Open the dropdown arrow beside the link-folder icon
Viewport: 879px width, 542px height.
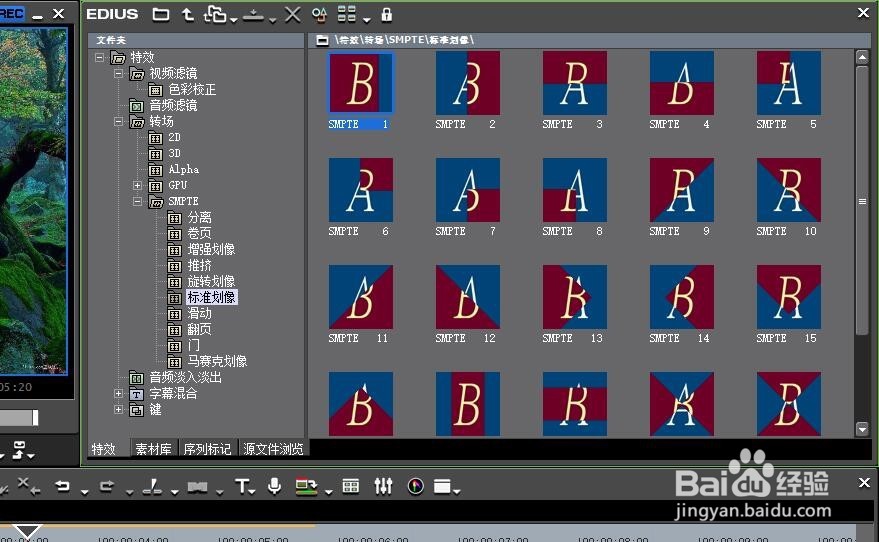[x=234, y=20]
